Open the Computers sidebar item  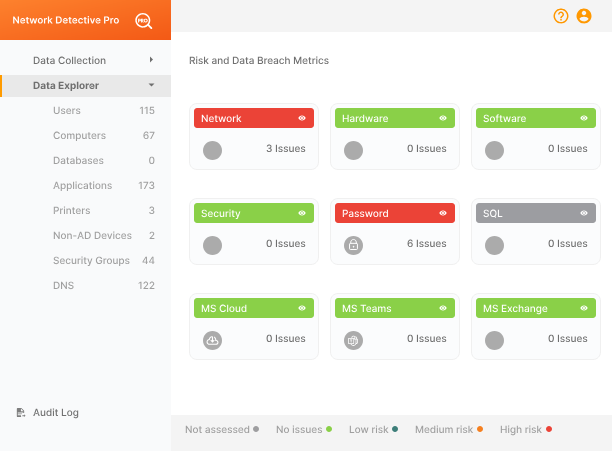pos(79,135)
